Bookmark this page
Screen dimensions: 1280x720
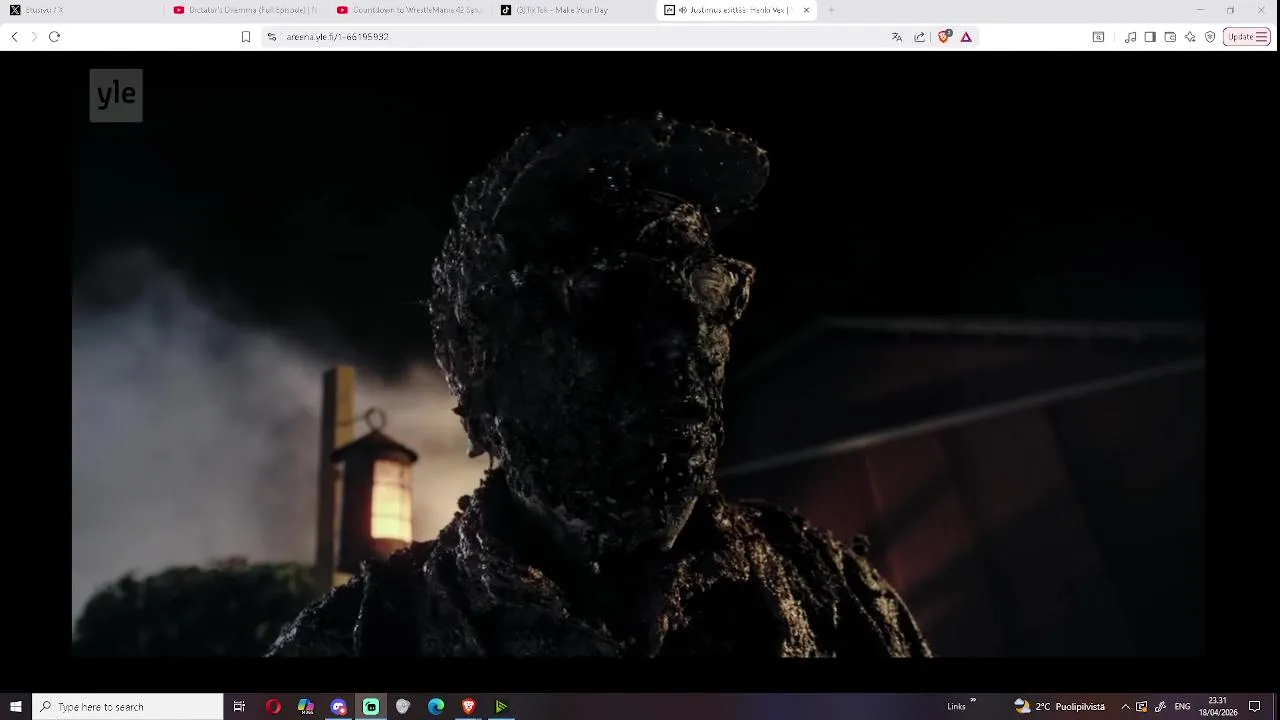coord(246,37)
